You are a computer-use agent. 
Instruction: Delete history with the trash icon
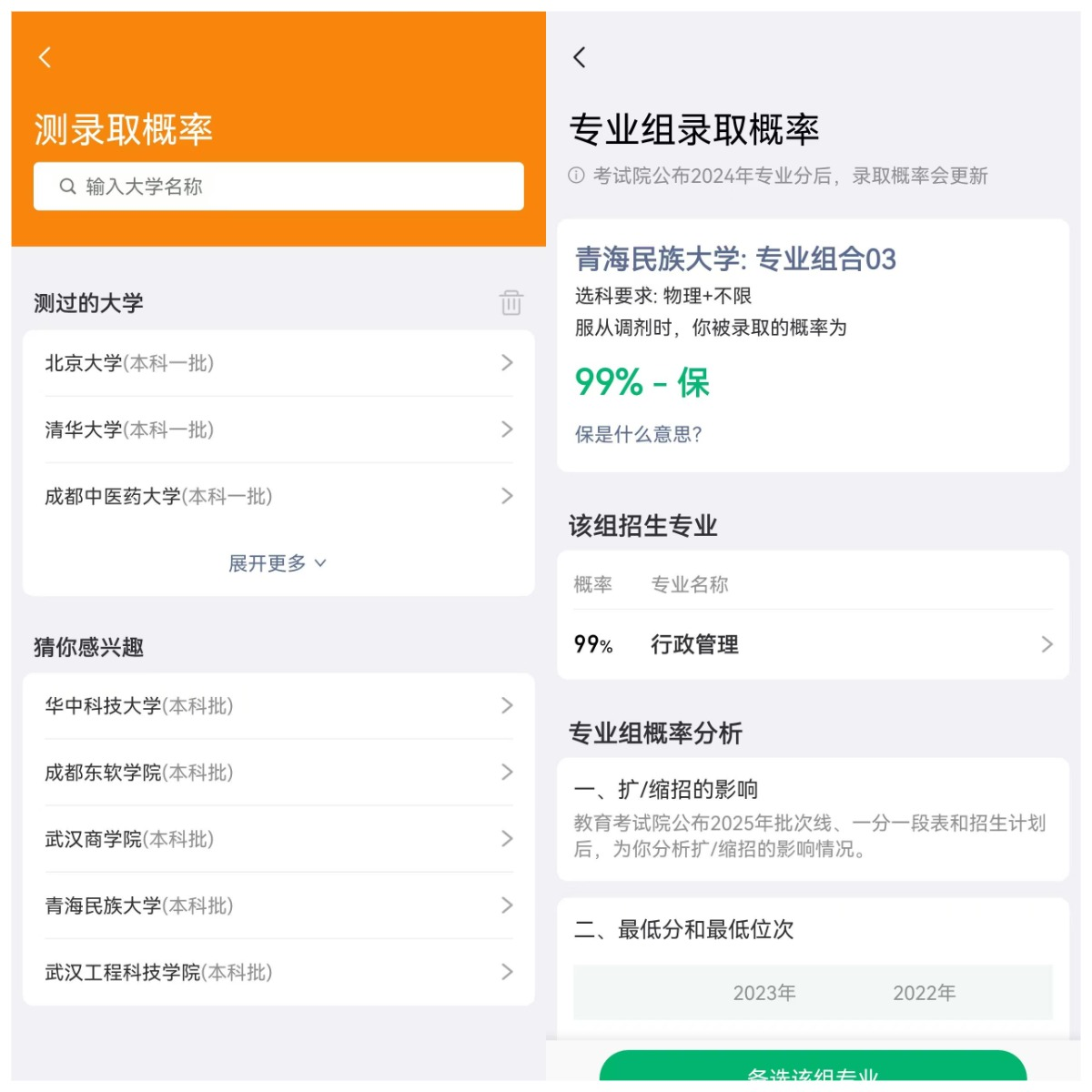511,302
